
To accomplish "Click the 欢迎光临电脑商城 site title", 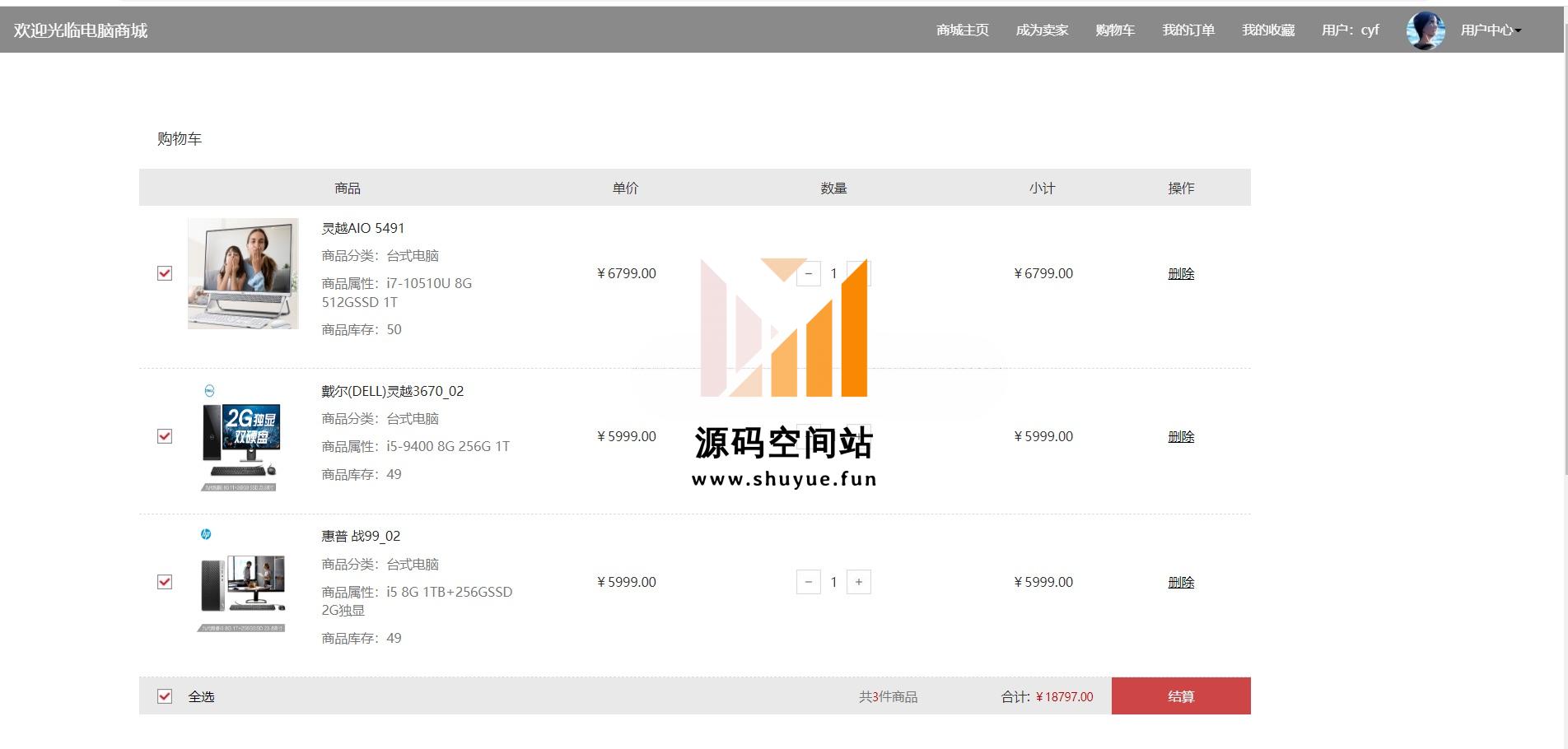I will coord(81,30).
